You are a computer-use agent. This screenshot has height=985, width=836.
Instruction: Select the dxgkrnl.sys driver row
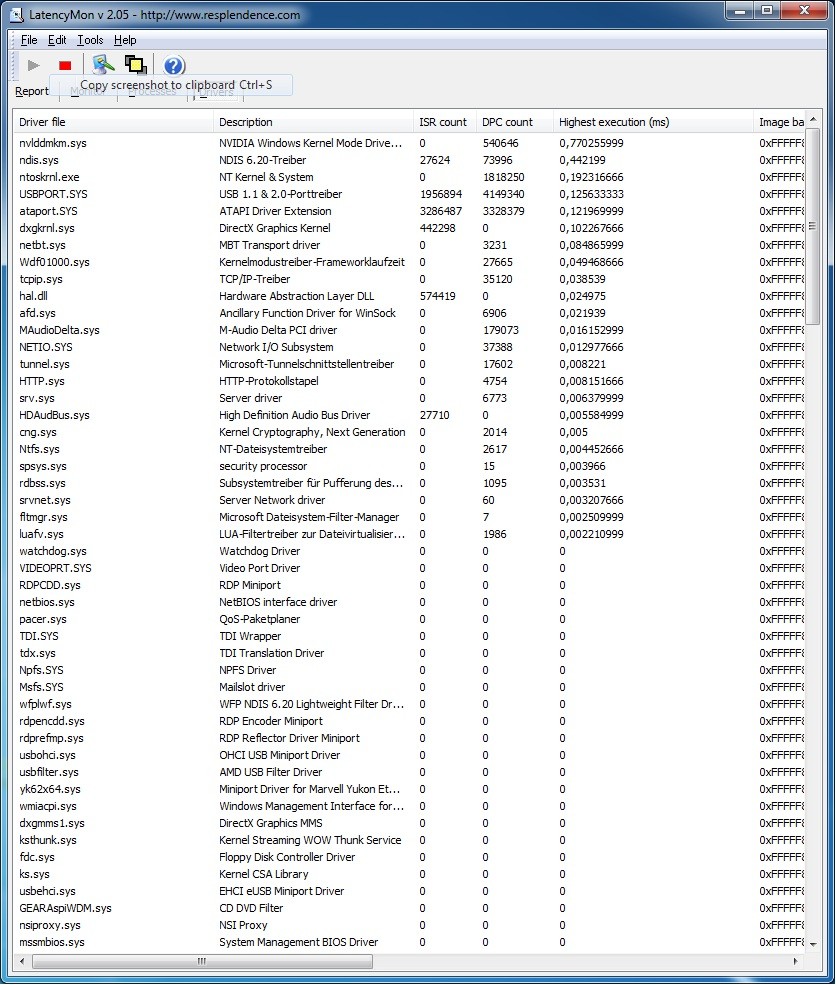tap(409, 228)
